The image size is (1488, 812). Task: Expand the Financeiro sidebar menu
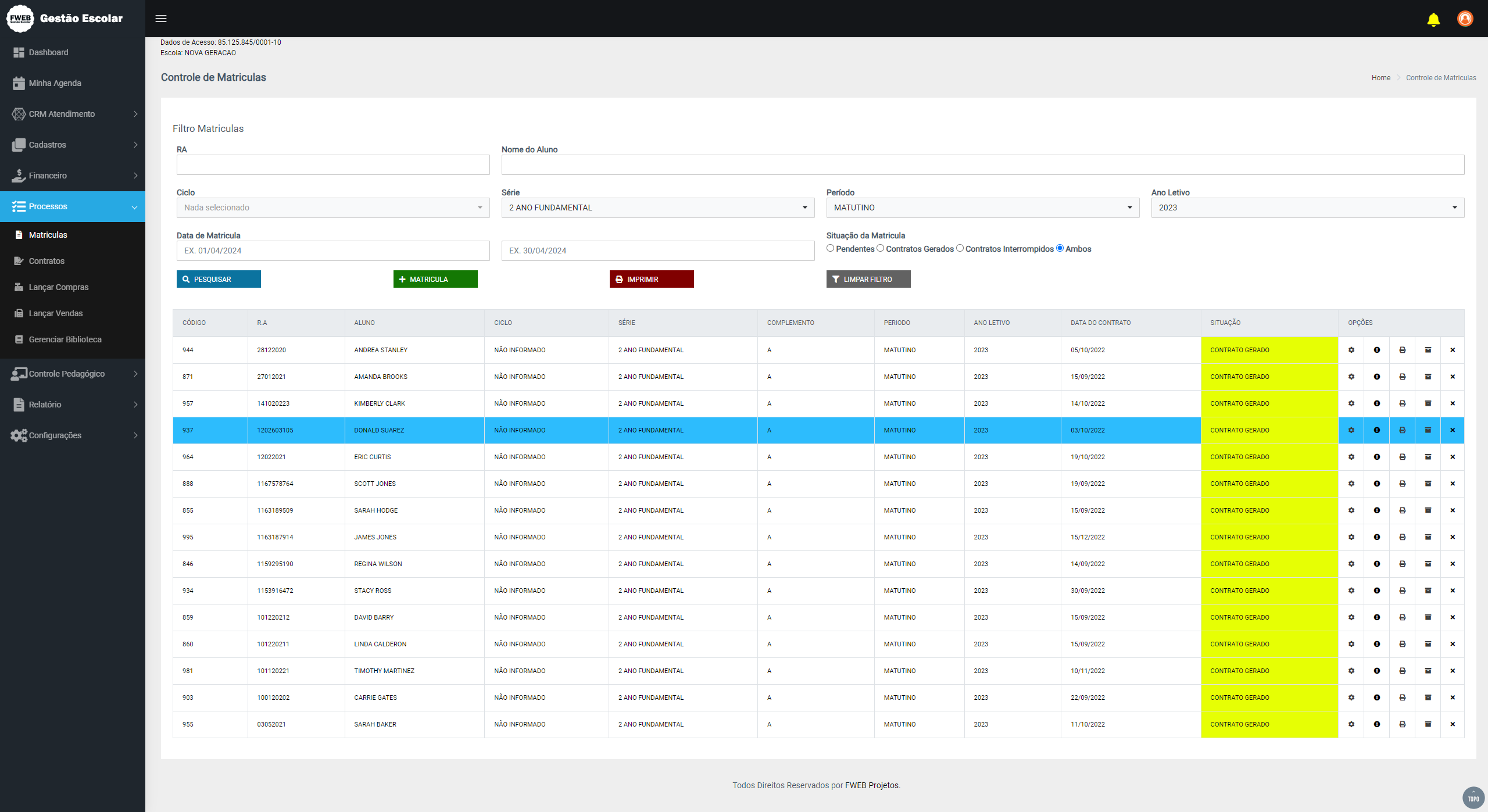[x=73, y=176]
